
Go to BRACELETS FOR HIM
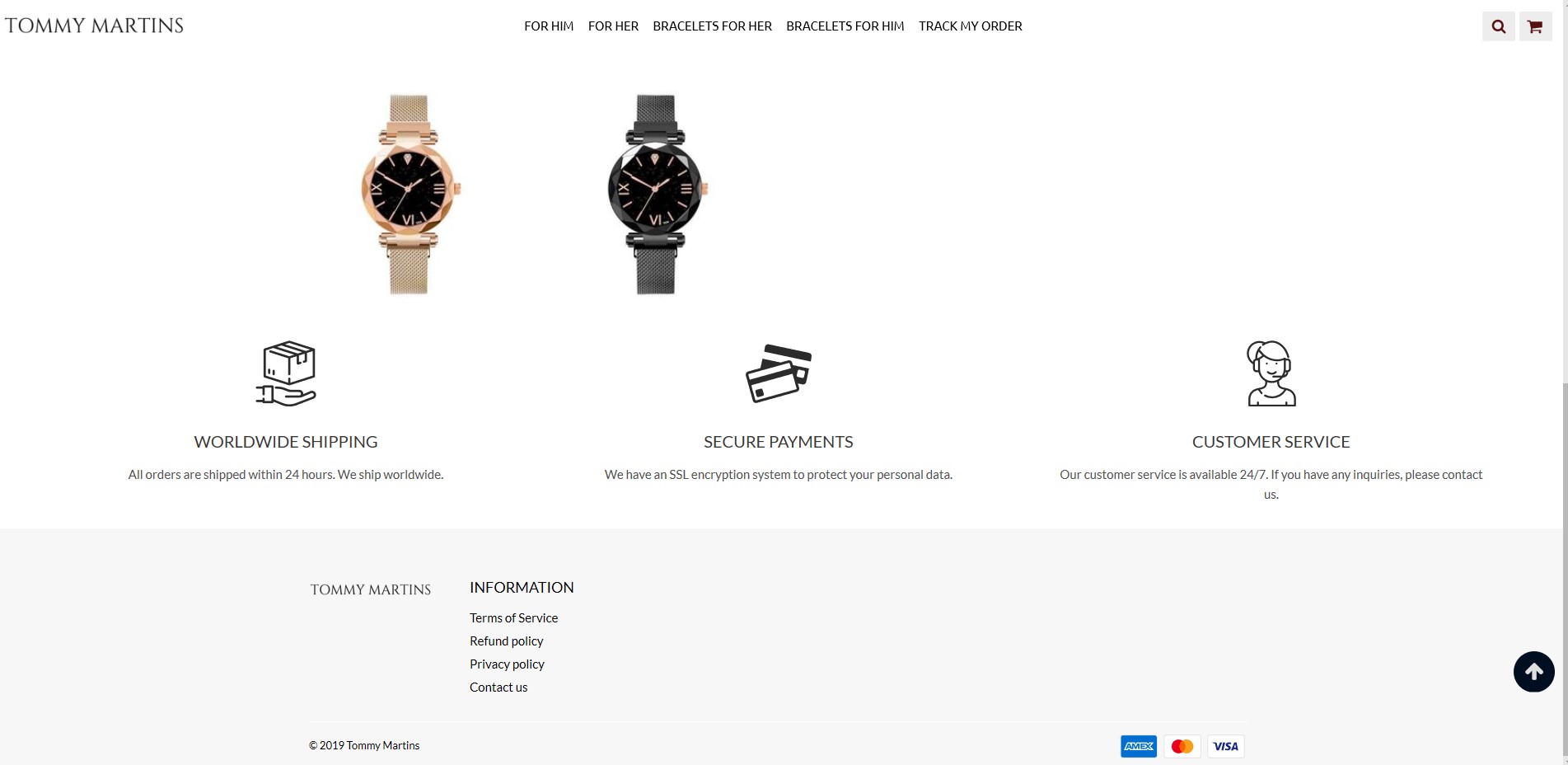pyautogui.click(x=845, y=26)
